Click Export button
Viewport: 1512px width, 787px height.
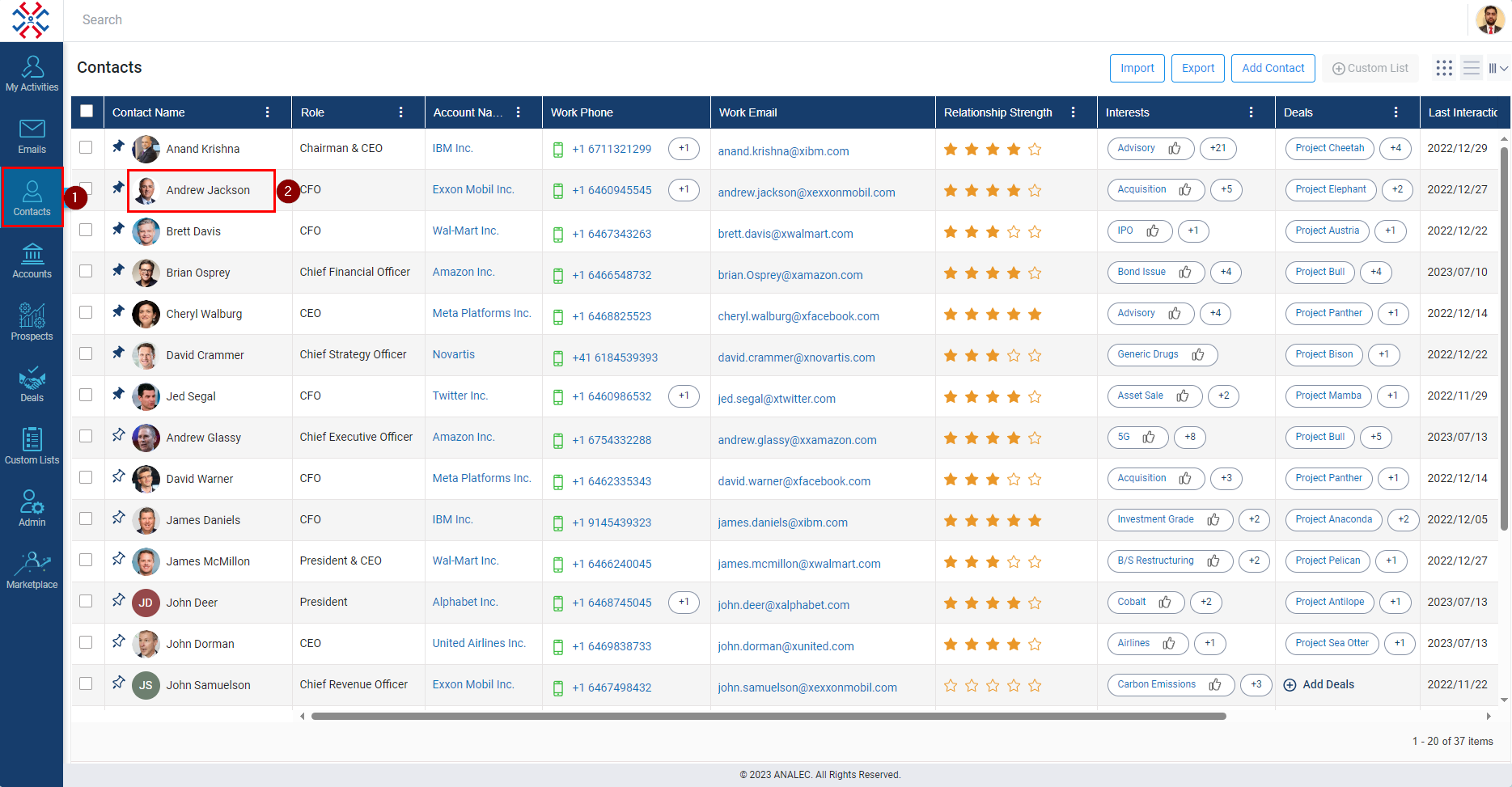(x=1198, y=68)
